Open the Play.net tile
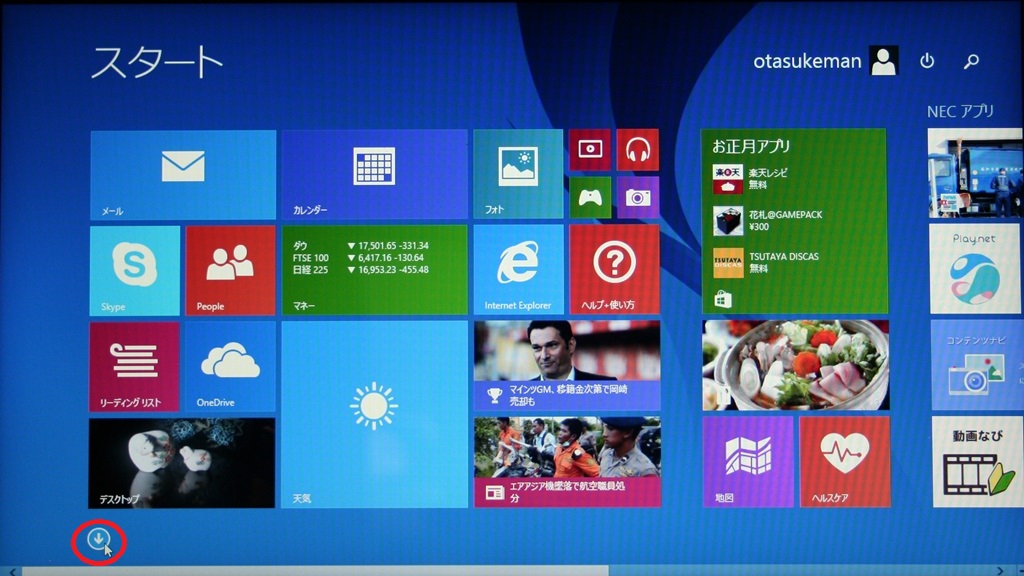The image size is (1024, 576). (976, 269)
